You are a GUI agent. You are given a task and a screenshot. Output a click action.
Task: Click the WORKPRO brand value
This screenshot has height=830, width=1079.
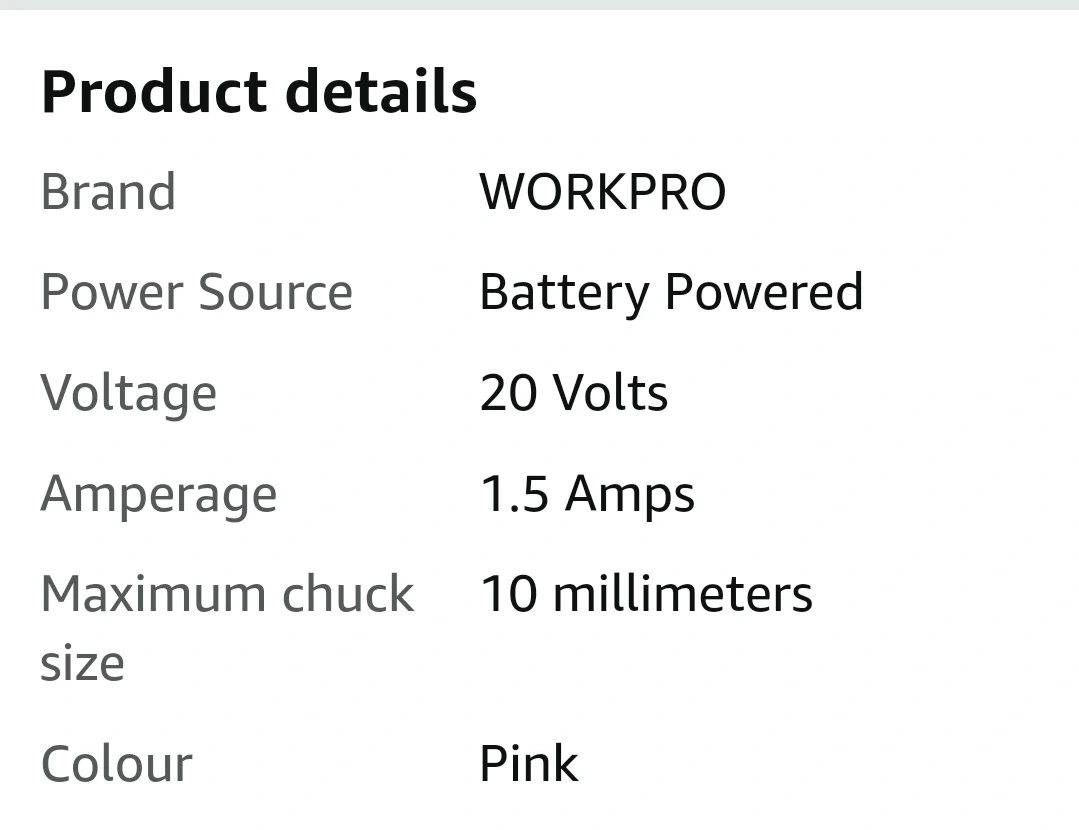pos(603,191)
